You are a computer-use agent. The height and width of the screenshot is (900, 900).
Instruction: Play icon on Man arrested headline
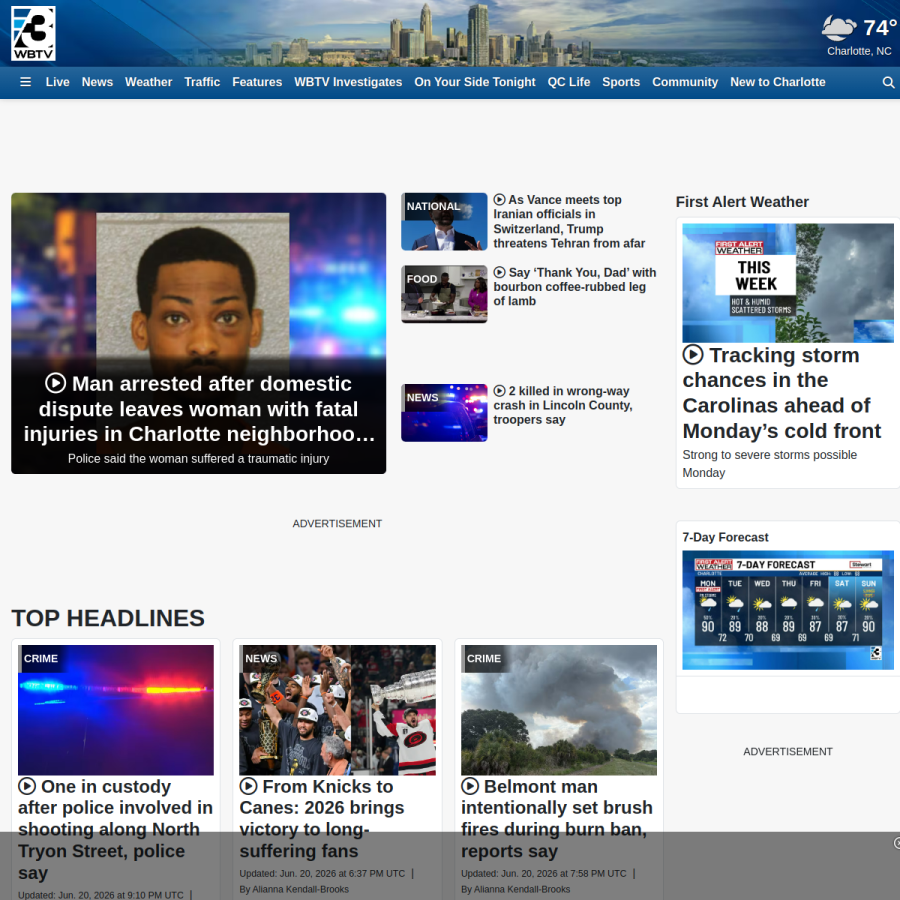(x=56, y=383)
